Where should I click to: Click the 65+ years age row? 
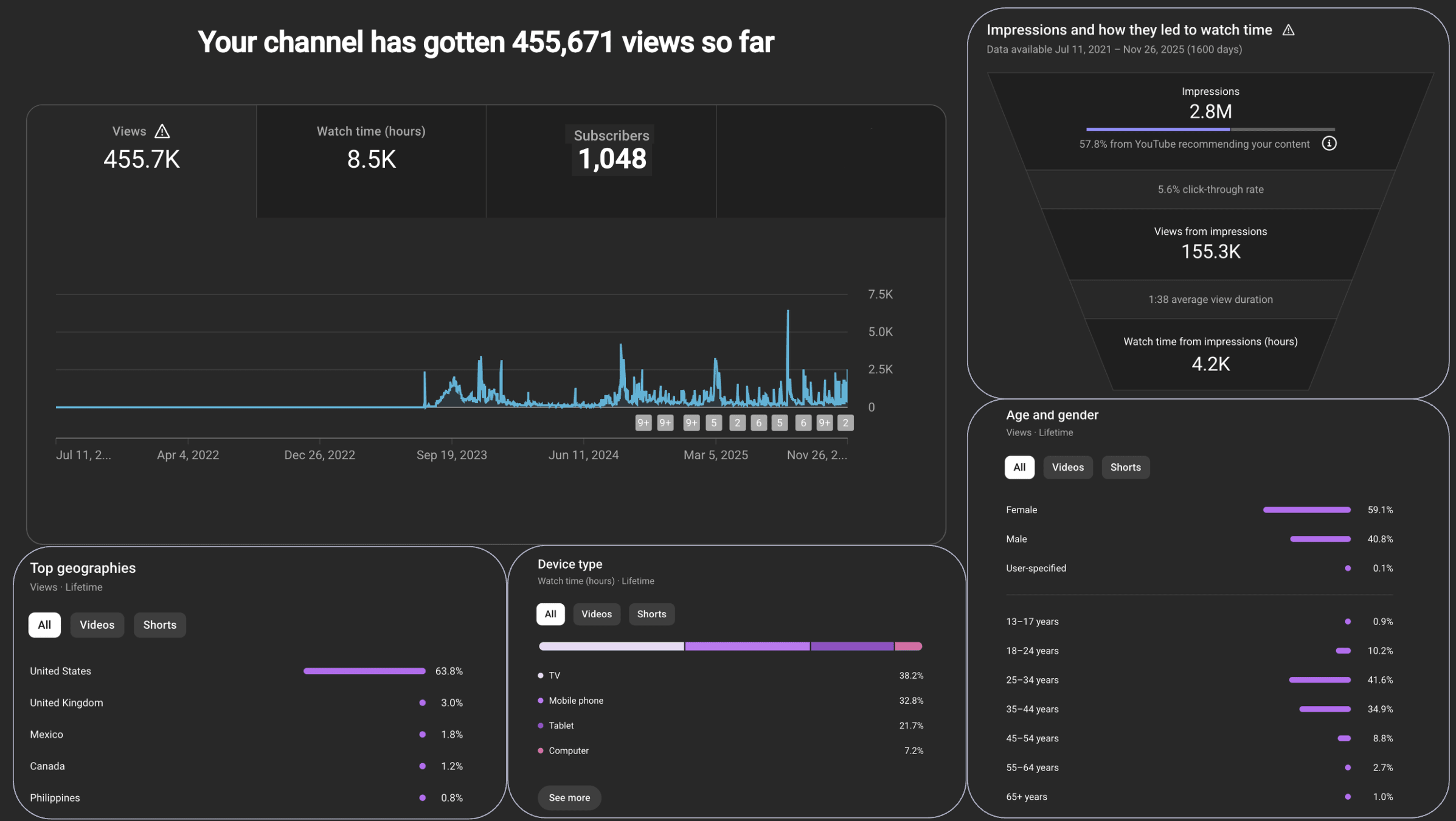pyautogui.click(x=1199, y=797)
